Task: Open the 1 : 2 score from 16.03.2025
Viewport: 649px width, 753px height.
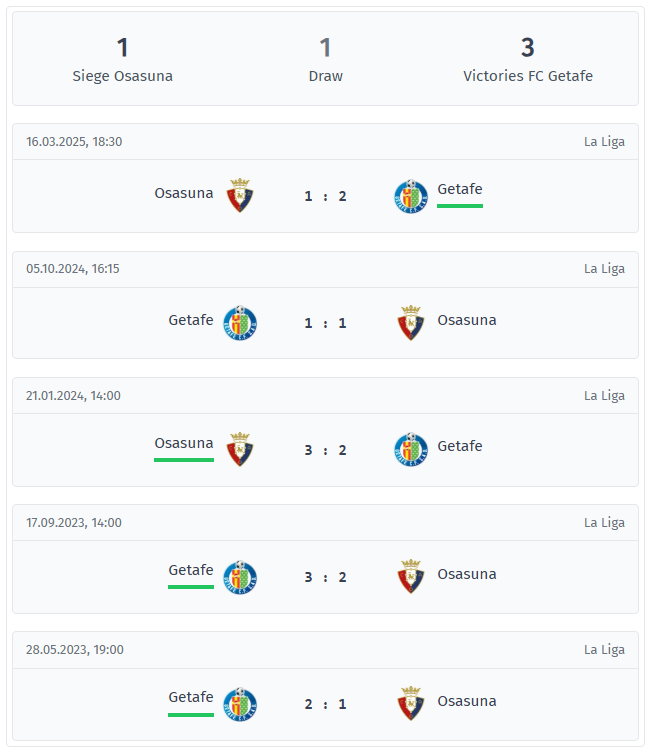Action: pos(325,196)
